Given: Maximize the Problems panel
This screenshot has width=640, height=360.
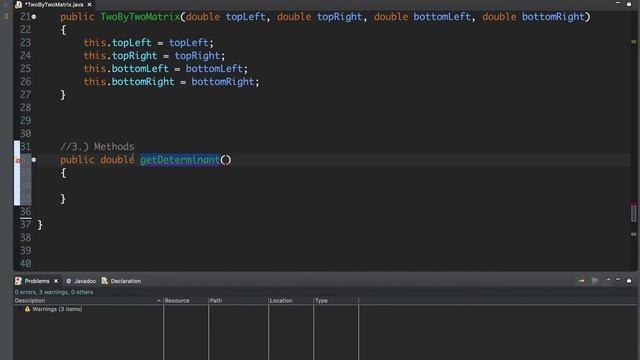Looking at the screenshot, I should tap(629, 281).
